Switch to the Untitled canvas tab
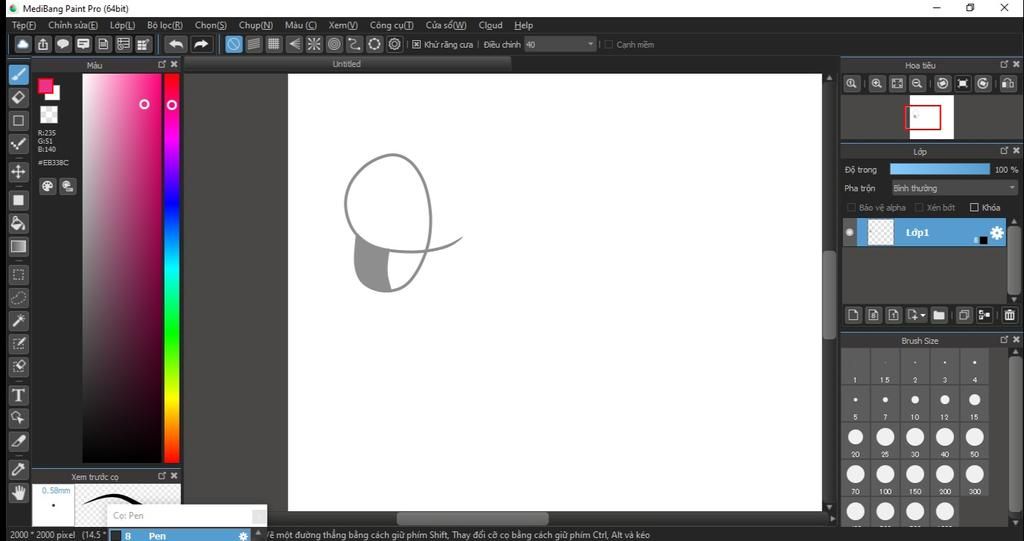 [346, 64]
